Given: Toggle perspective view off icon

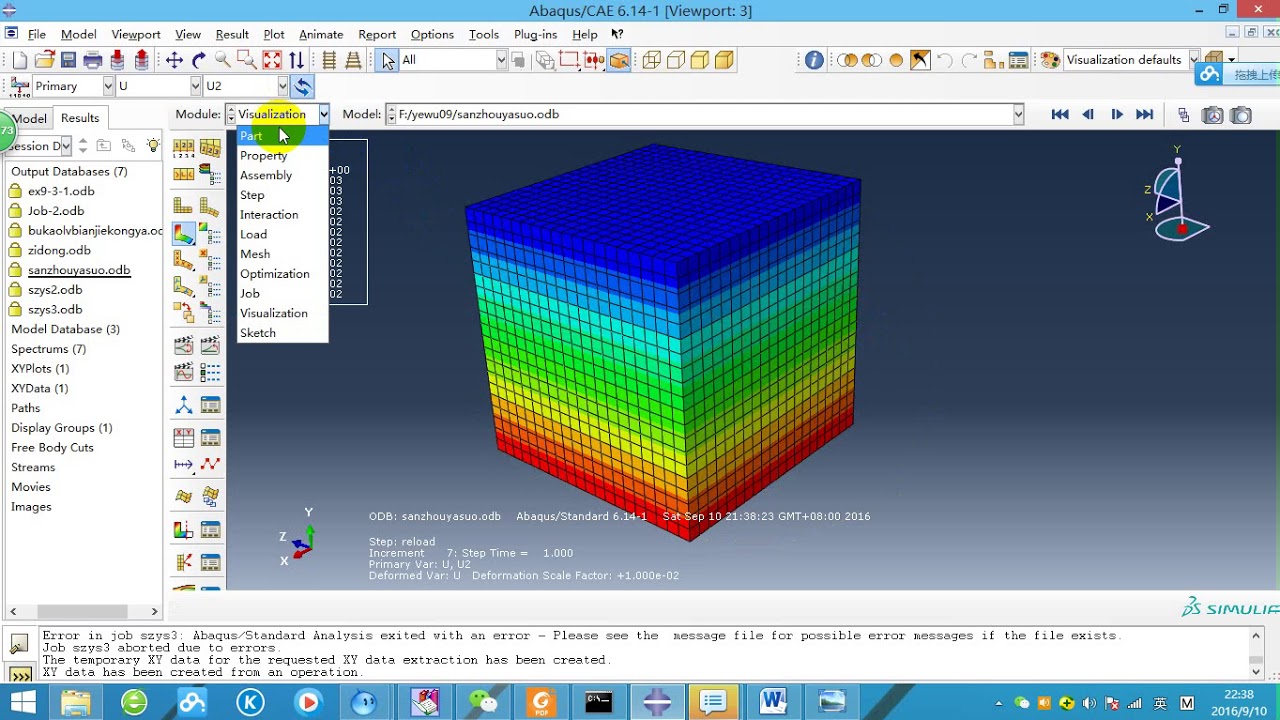Looking at the screenshot, I should click(328, 60).
